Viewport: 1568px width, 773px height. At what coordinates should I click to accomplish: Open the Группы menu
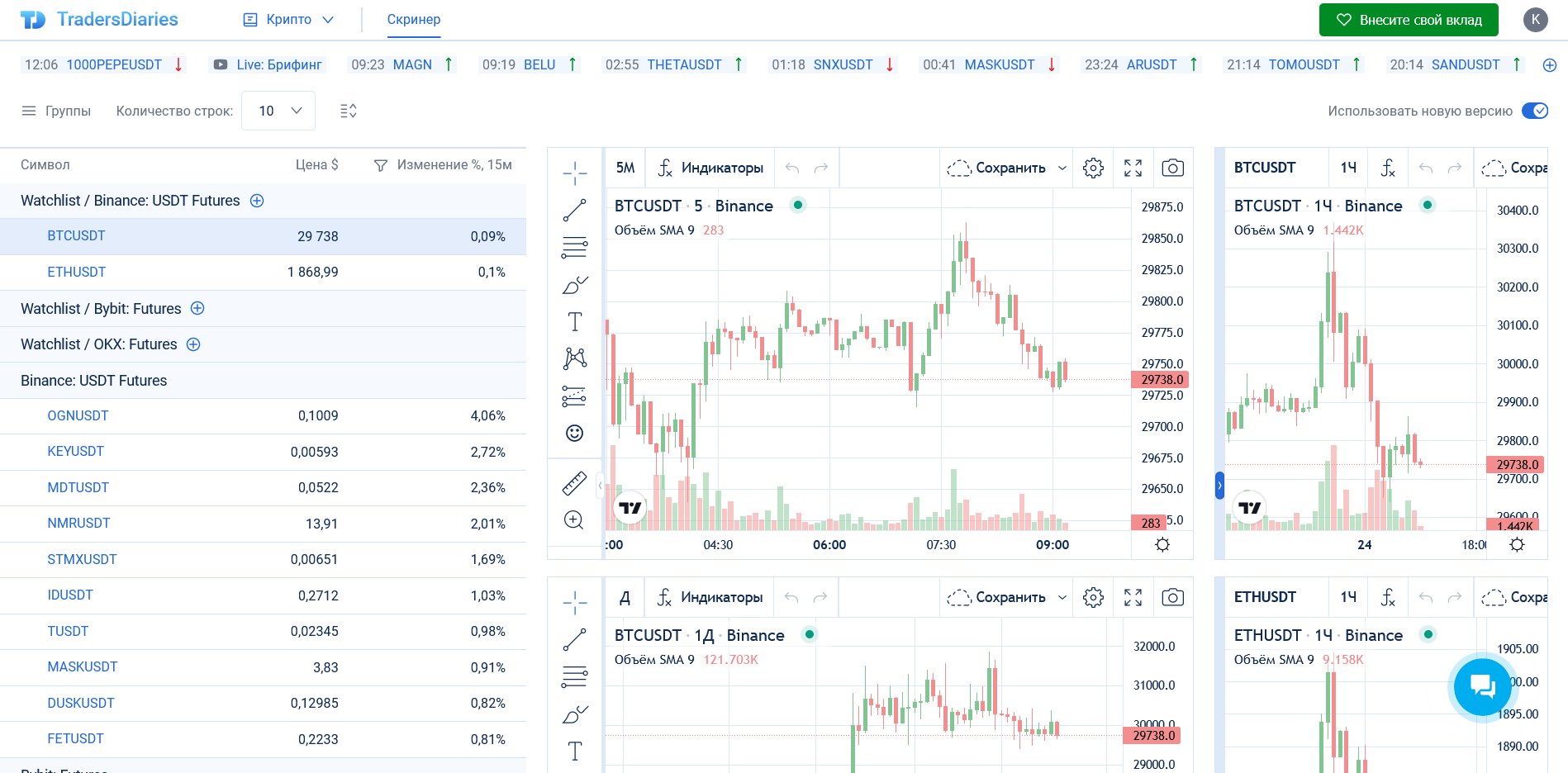click(56, 111)
